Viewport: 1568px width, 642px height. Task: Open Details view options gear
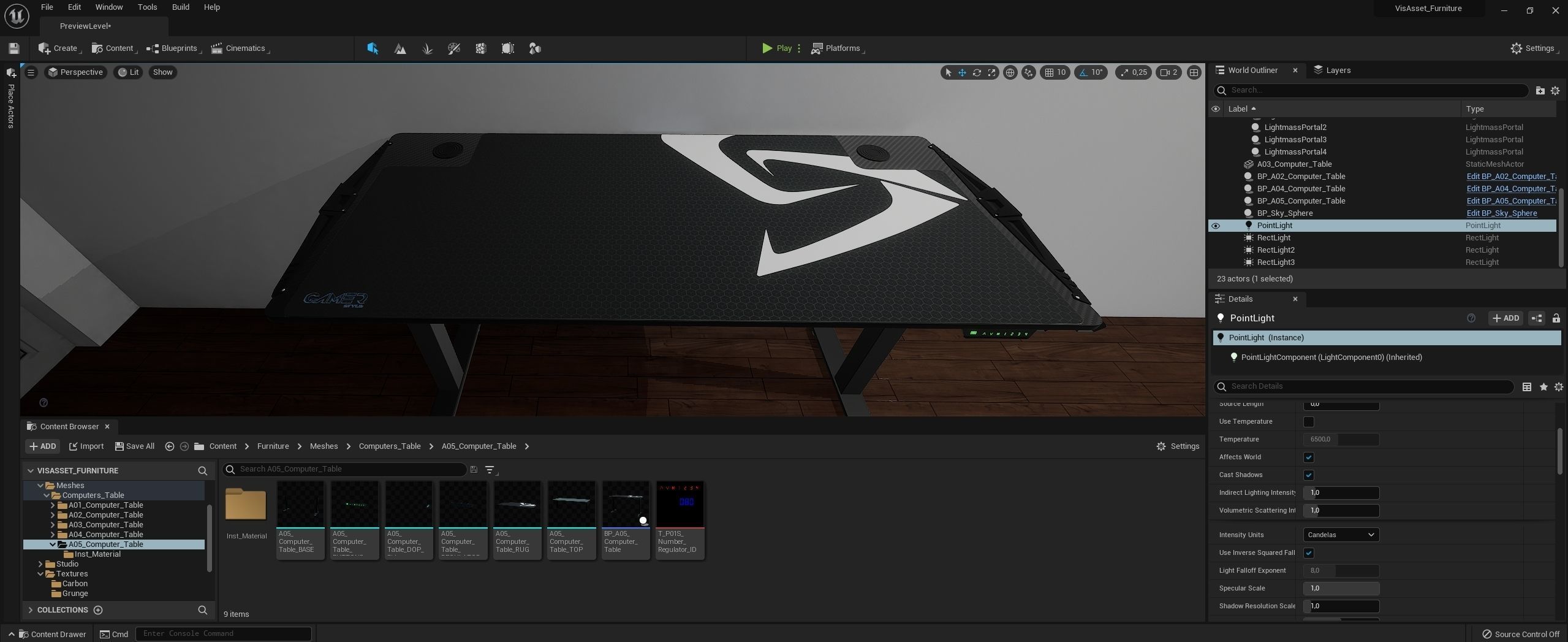1559,387
